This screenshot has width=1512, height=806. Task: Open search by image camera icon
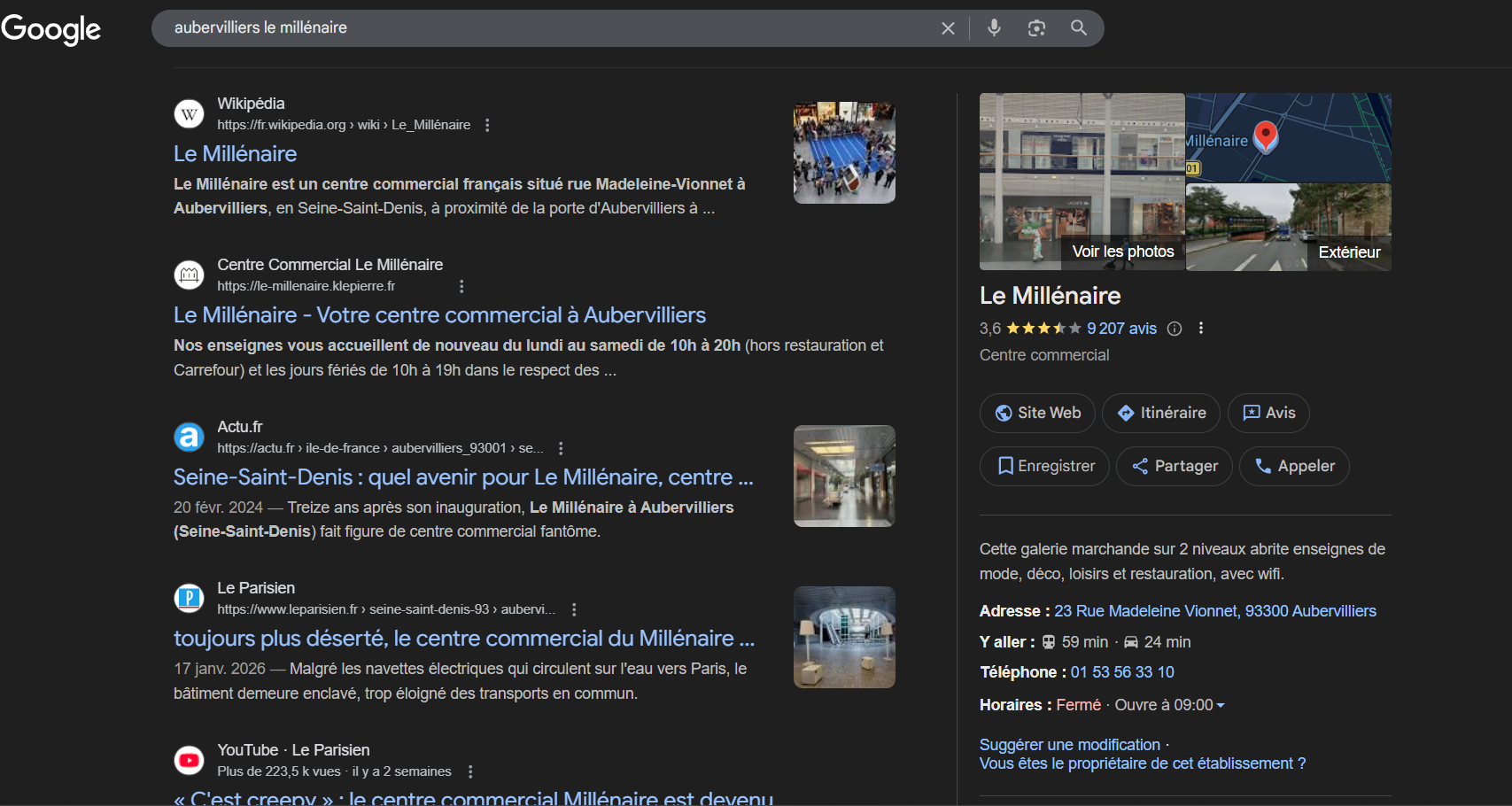tap(1036, 28)
